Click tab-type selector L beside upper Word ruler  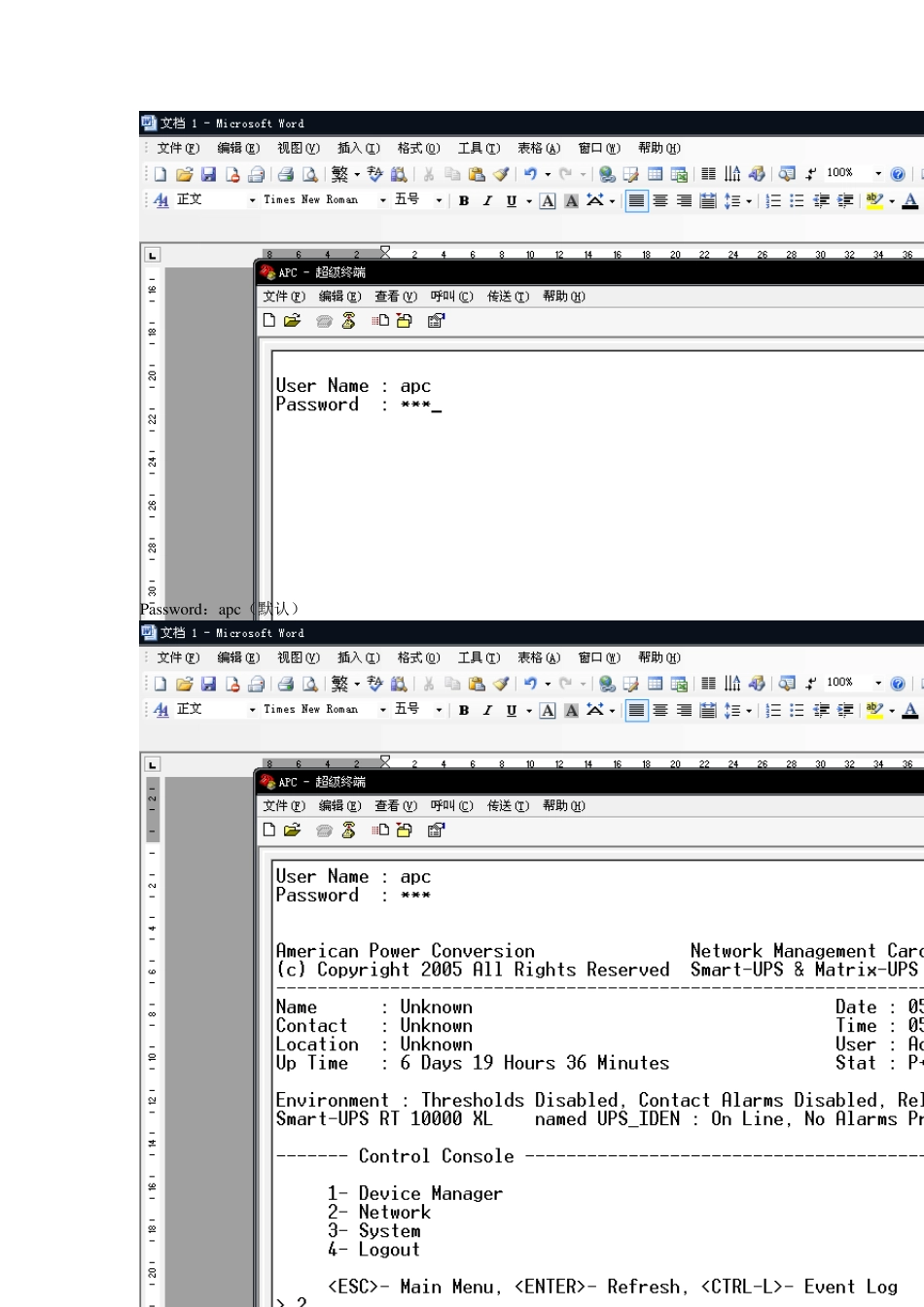coord(153,255)
